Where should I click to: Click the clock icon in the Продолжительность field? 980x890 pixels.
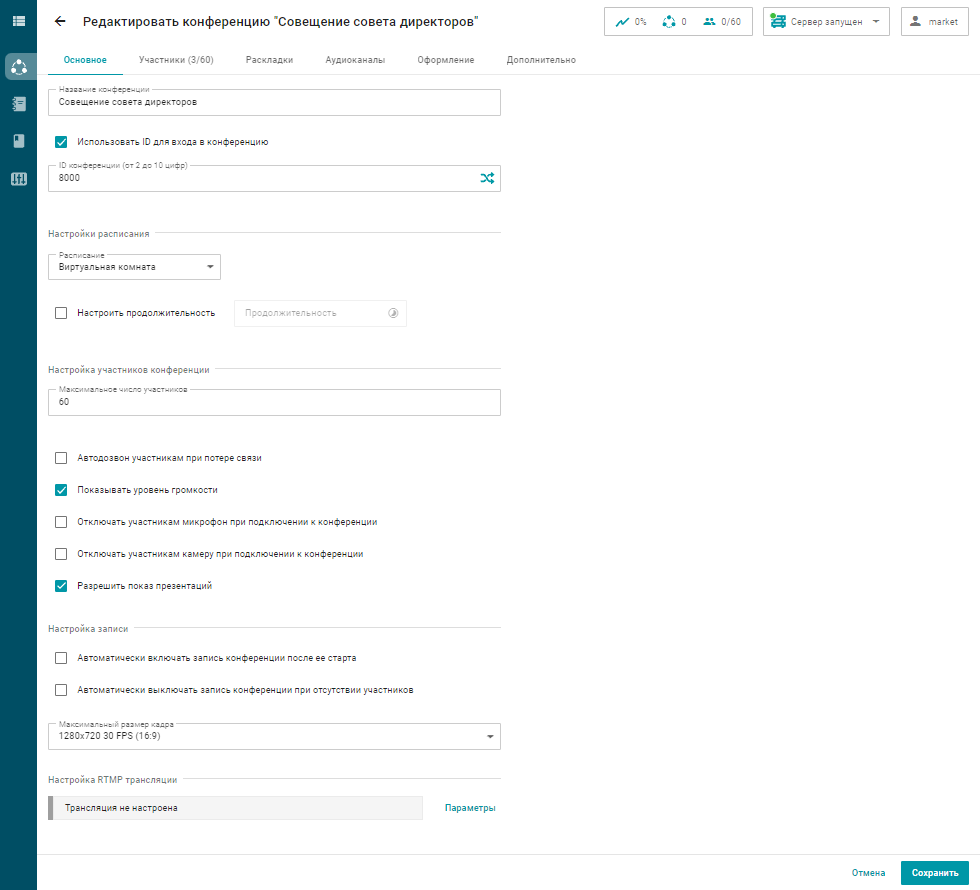(393, 313)
